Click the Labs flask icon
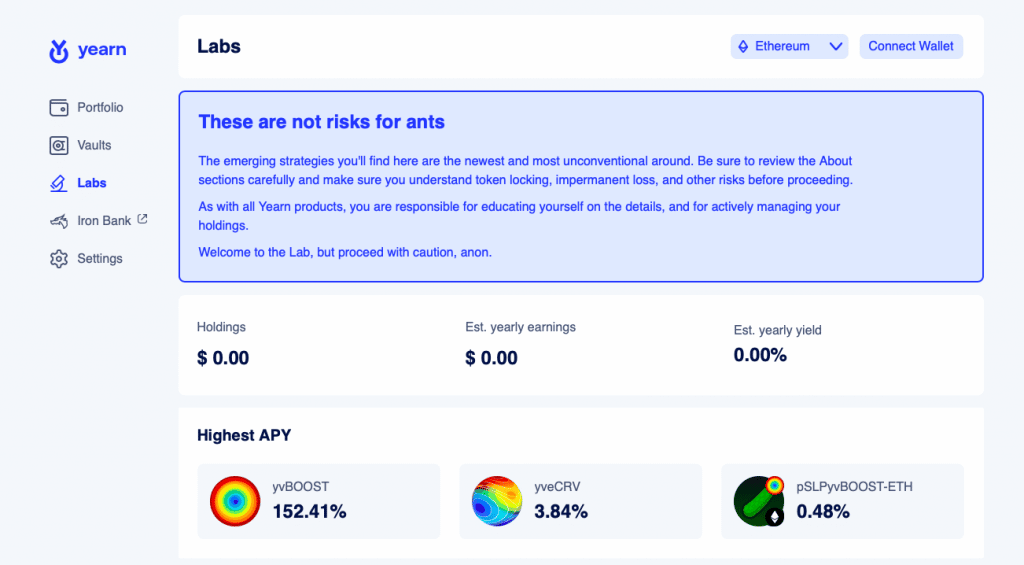This screenshot has height=565, width=1024. (59, 184)
